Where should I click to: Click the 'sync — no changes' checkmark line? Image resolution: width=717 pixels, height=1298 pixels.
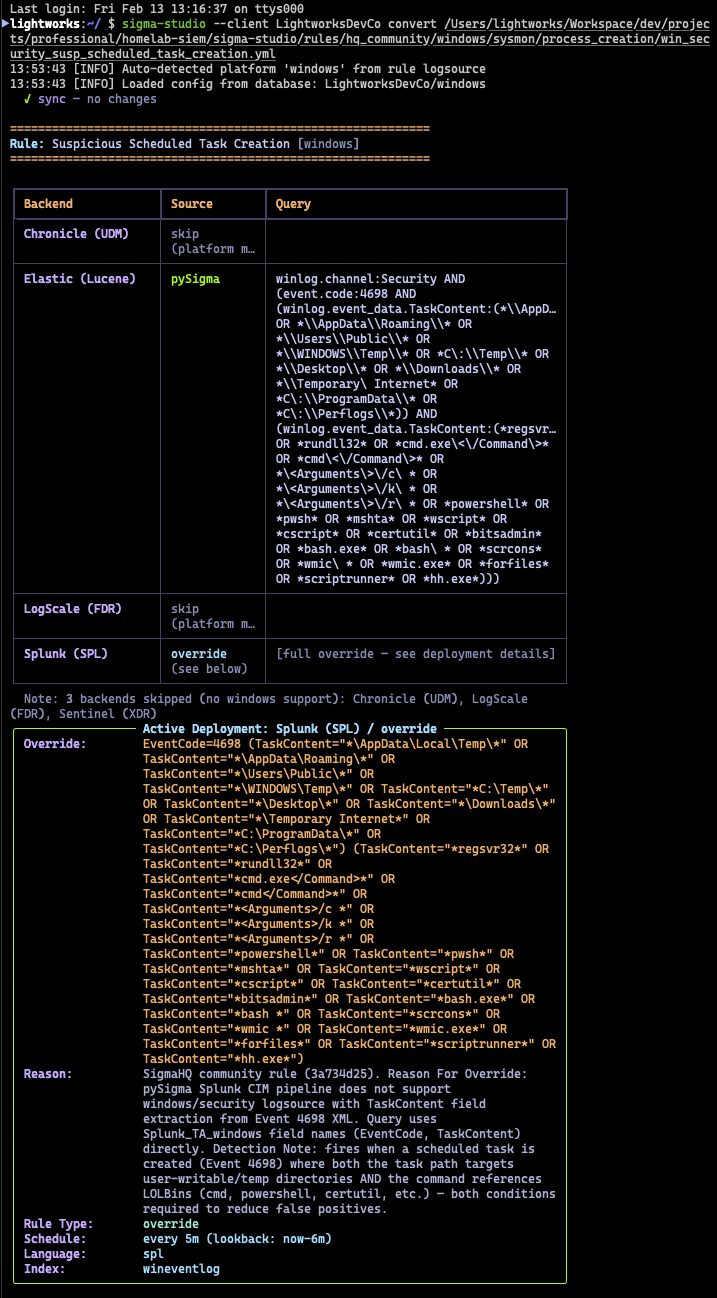(x=90, y=99)
